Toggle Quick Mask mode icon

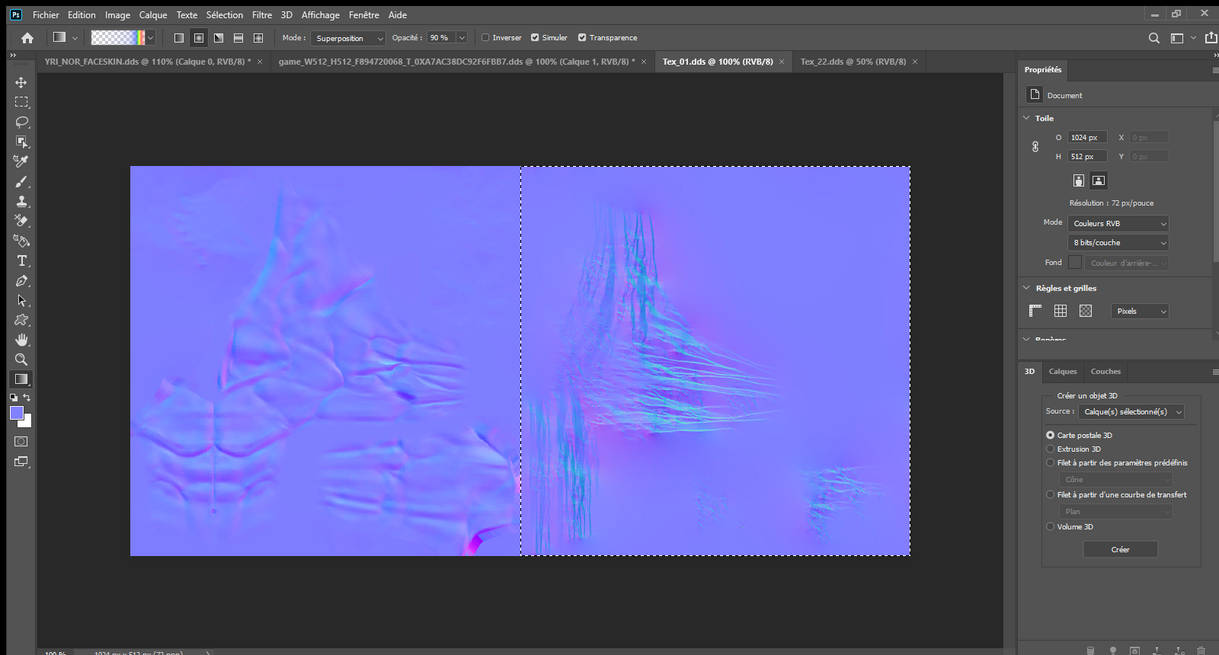(x=21, y=441)
